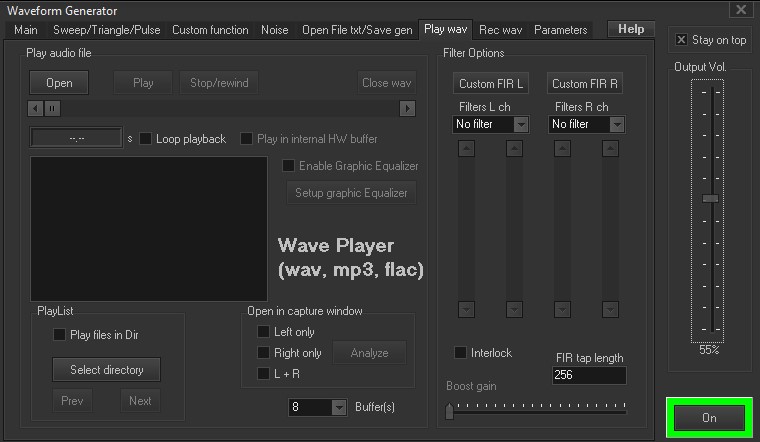
Task: Click the pause icon on the playback bar
Action: tap(52, 109)
